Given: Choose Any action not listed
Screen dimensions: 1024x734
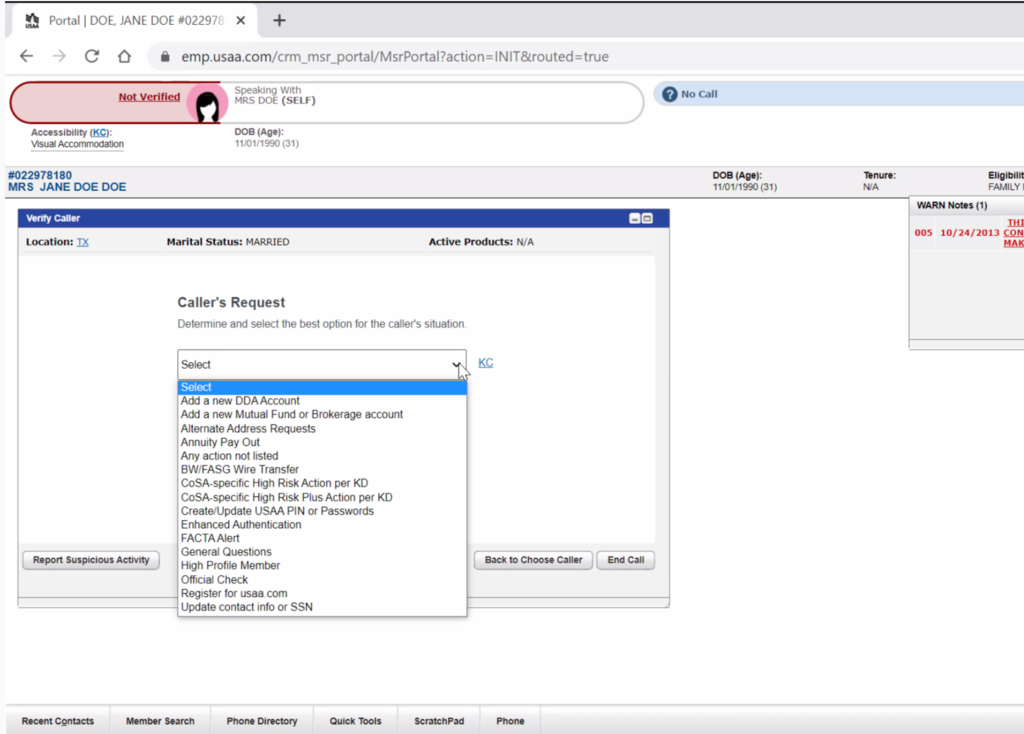Looking at the screenshot, I should (322, 456).
